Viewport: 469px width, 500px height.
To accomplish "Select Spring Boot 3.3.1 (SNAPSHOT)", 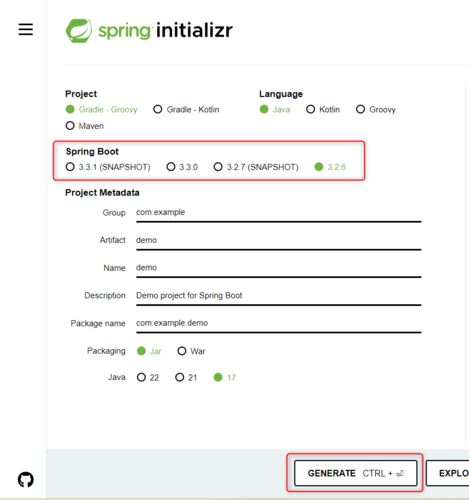I will (x=108, y=167).
